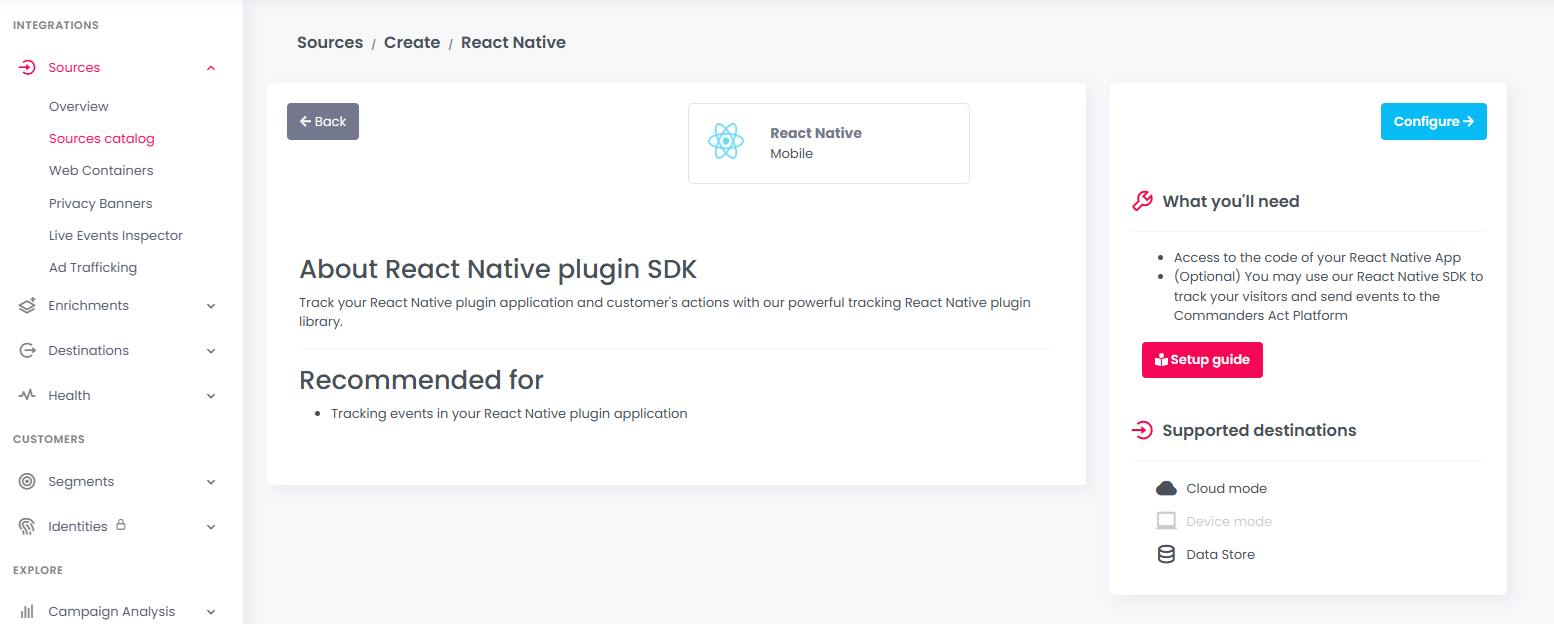The height and width of the screenshot is (624, 1554).
Task: Go to Privacy Banners page
Action: click(101, 204)
